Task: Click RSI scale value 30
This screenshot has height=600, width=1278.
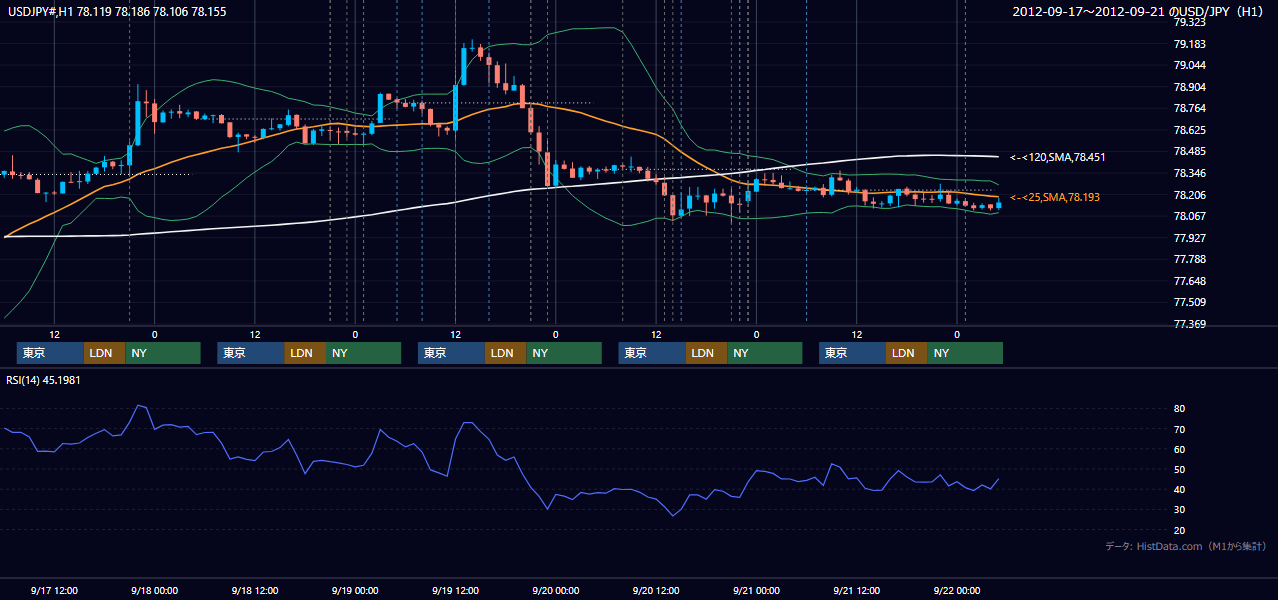Action: coord(1179,510)
